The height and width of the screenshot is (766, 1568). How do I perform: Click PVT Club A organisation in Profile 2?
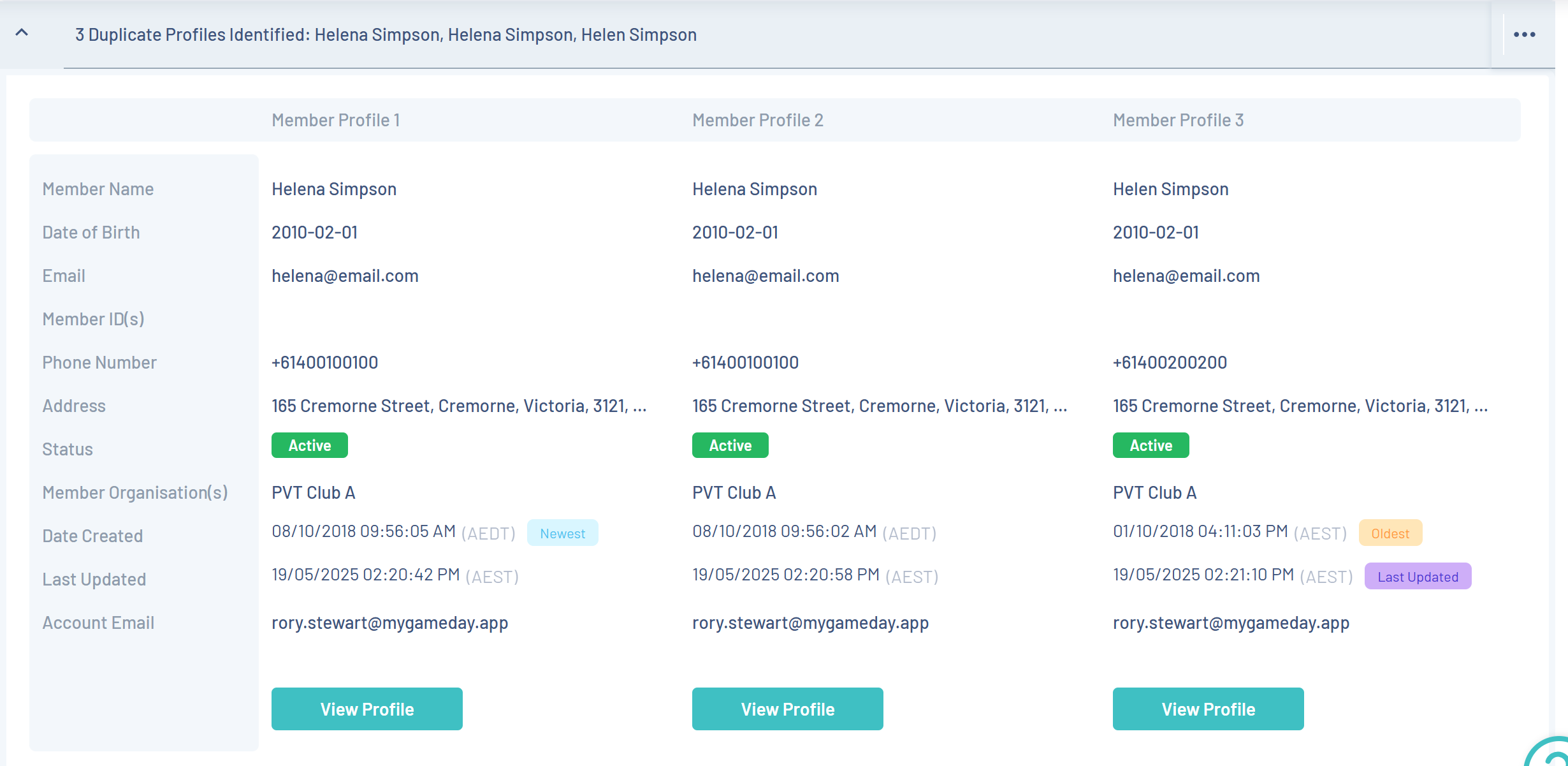734,492
